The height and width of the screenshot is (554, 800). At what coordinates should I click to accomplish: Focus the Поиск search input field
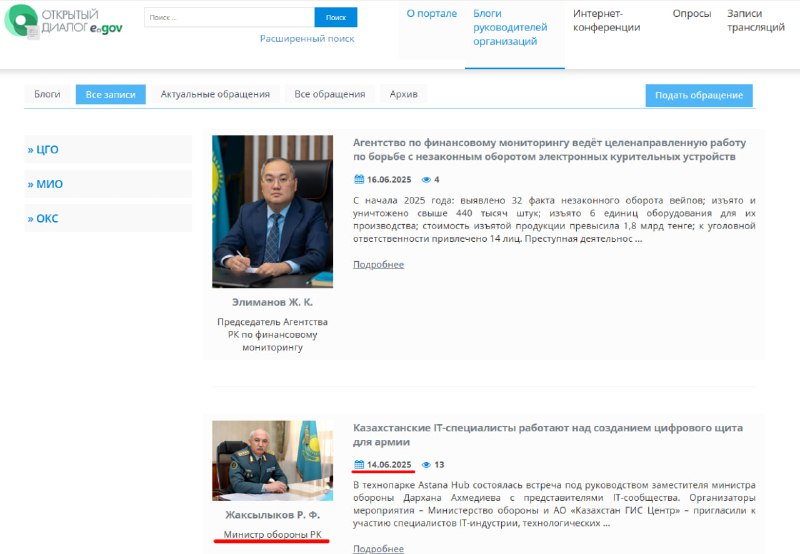click(230, 17)
